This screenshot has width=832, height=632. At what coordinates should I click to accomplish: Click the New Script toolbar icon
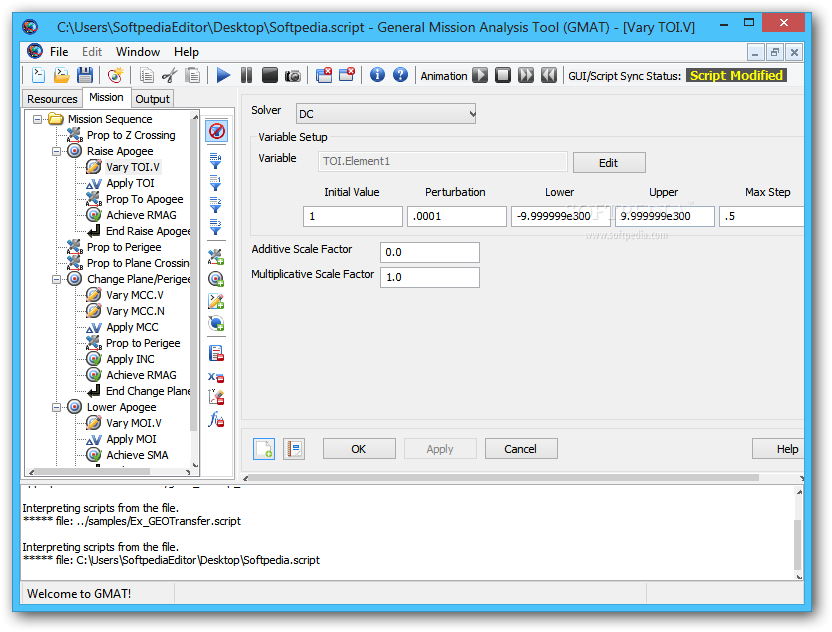(x=38, y=75)
